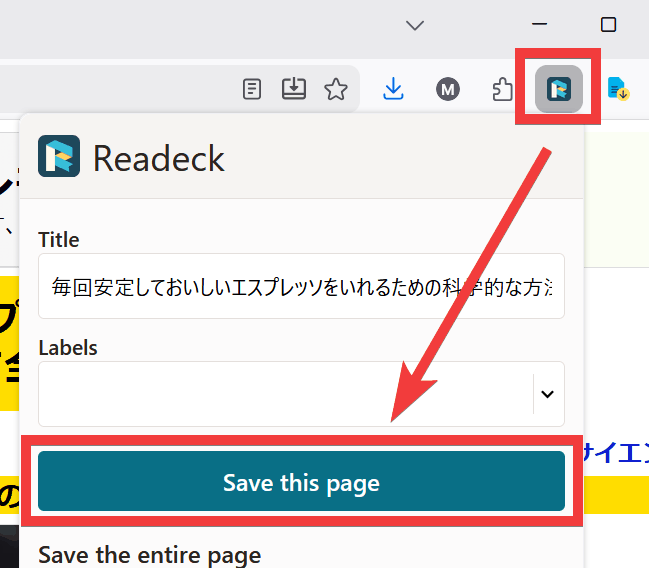Click the Readeck logo in popup header
This screenshot has height=568, width=649.
tap(59, 156)
